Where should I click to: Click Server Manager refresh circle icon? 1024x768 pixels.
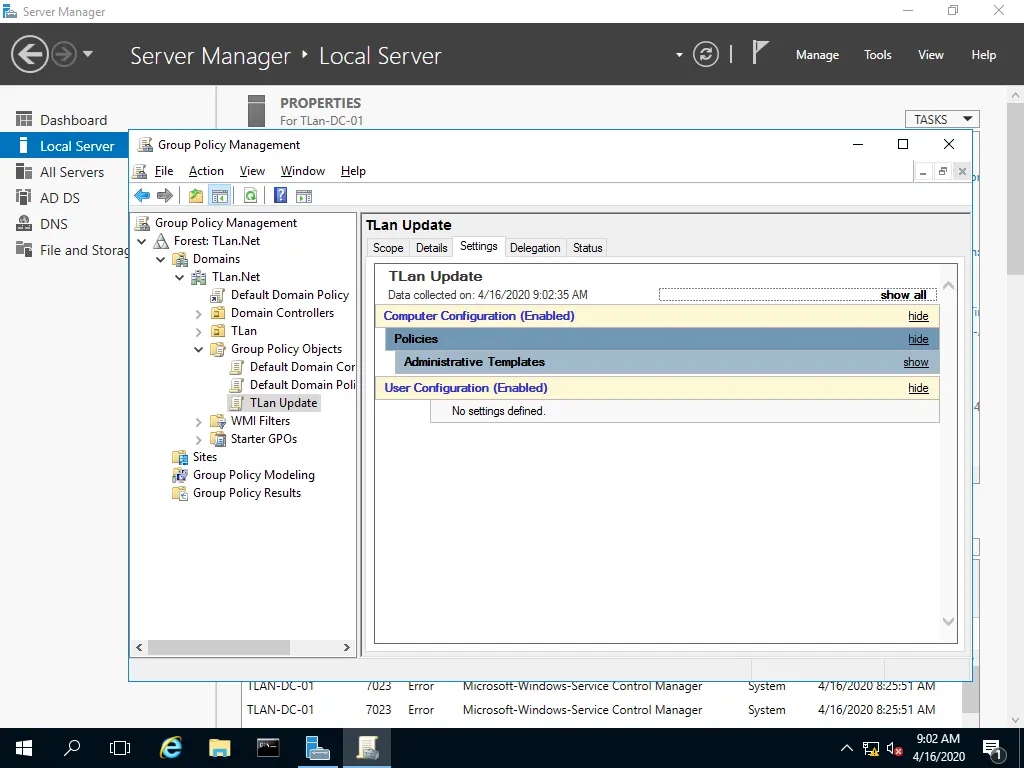pos(705,54)
